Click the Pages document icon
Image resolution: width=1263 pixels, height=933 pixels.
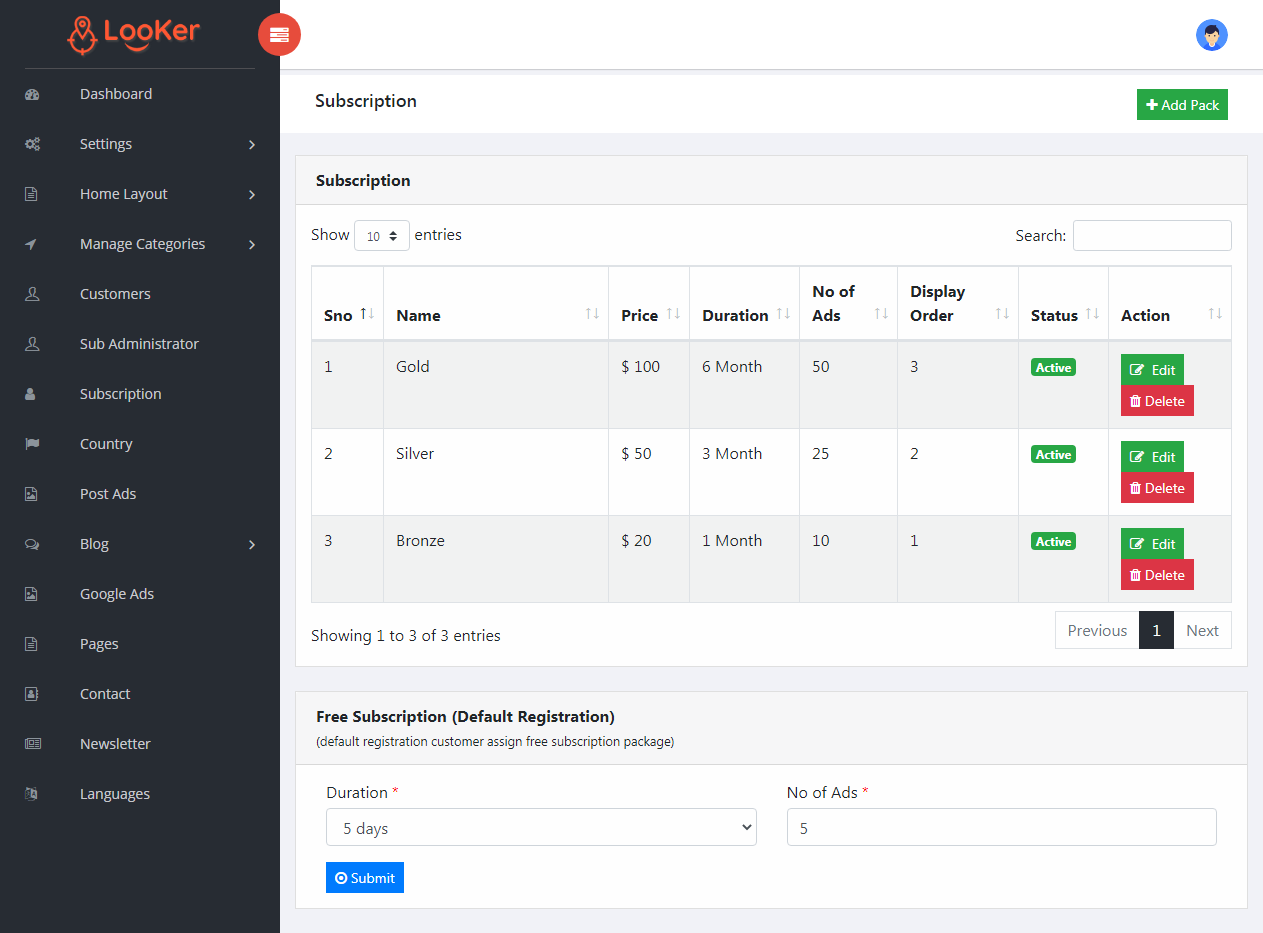click(31, 644)
